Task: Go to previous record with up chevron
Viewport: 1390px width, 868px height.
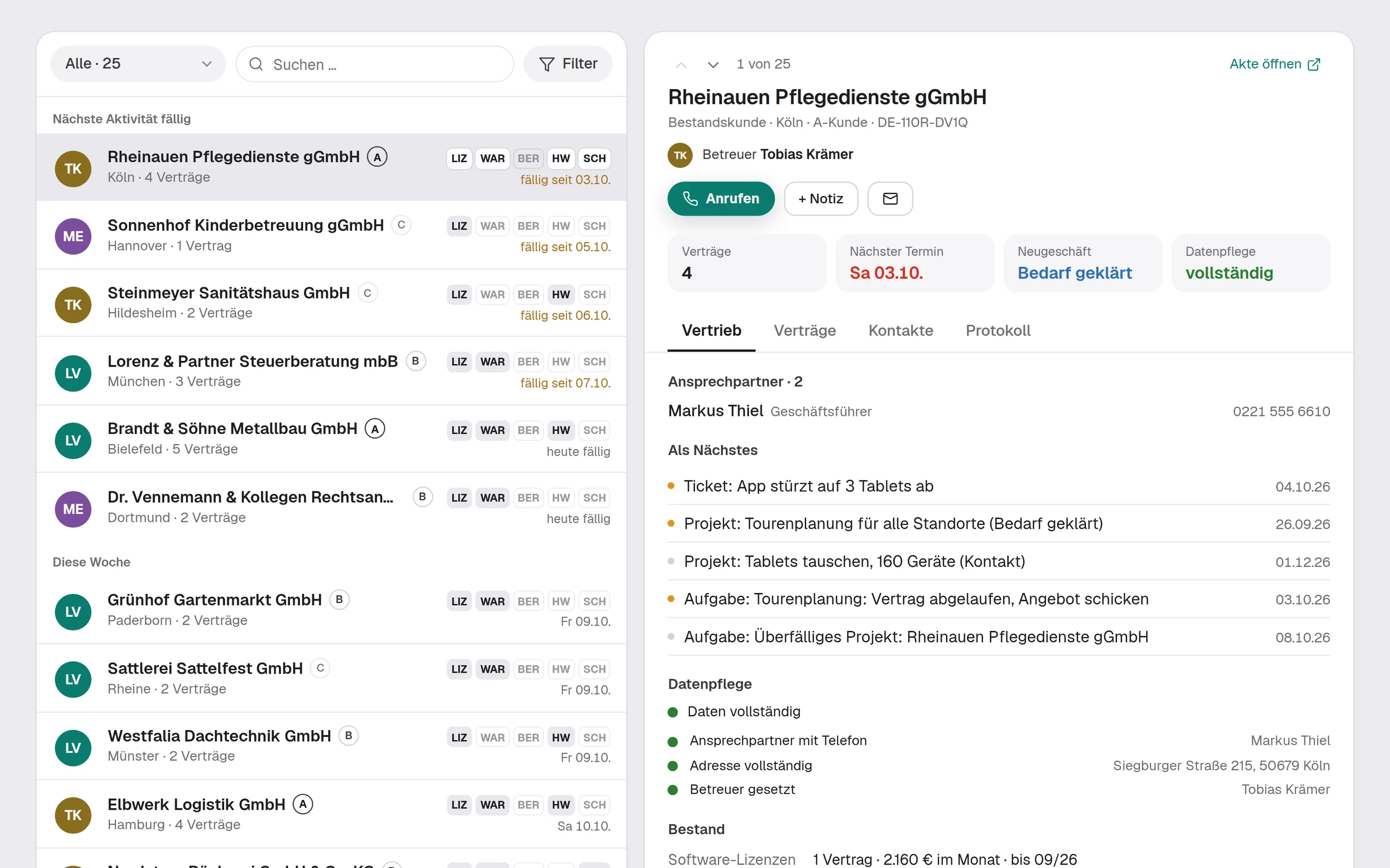Action: pos(681,64)
